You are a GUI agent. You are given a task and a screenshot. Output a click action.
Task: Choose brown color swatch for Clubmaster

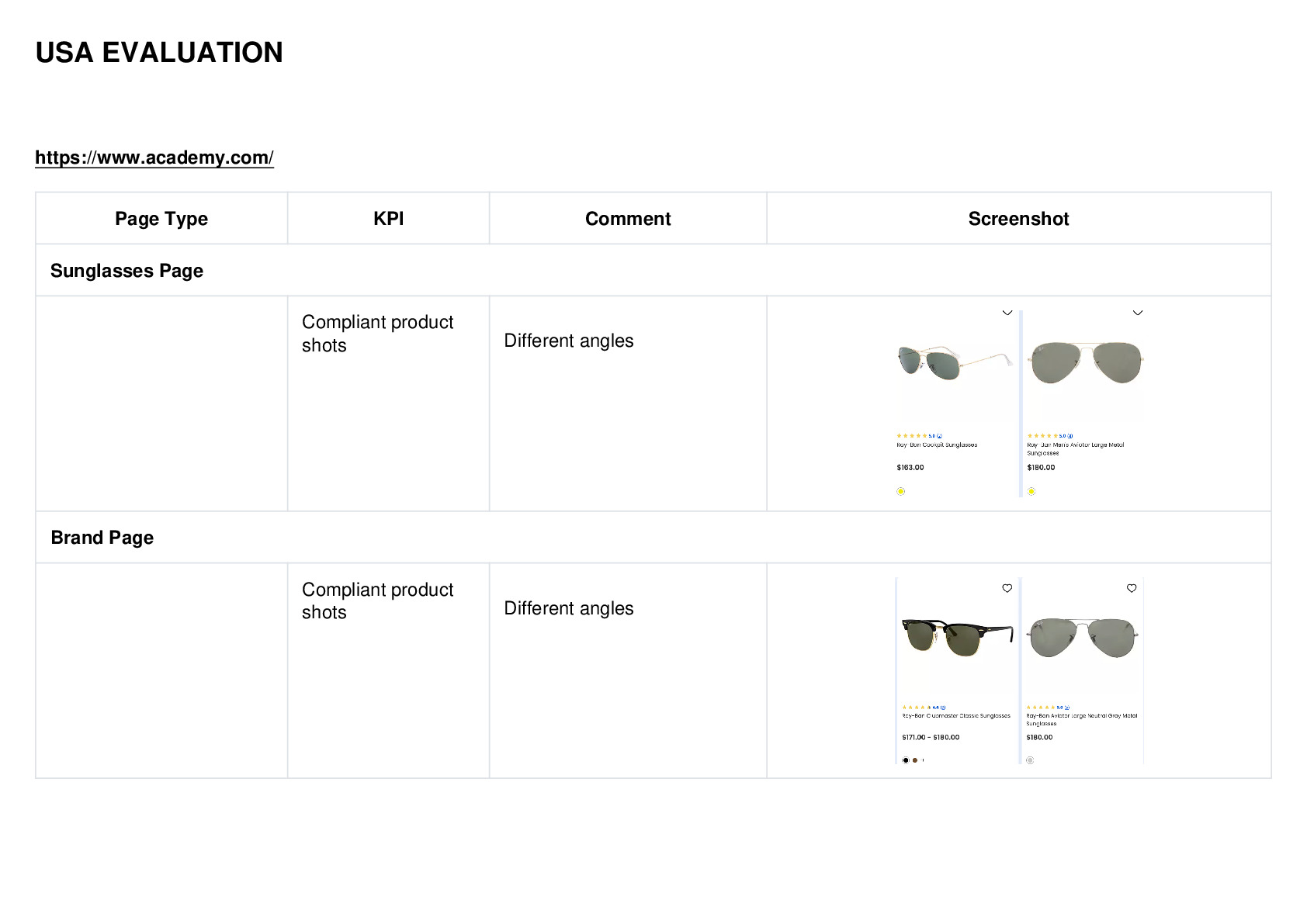coord(915,760)
